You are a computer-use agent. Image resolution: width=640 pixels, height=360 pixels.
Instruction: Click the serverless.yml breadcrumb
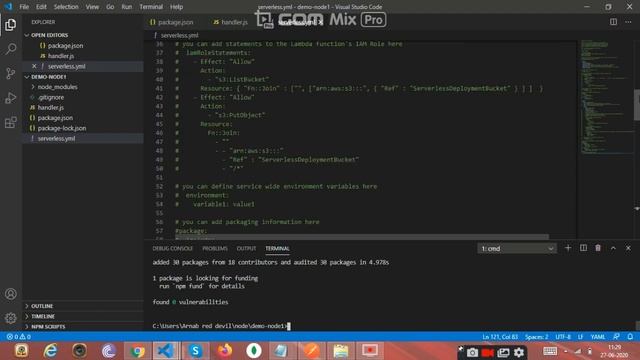(x=179, y=36)
